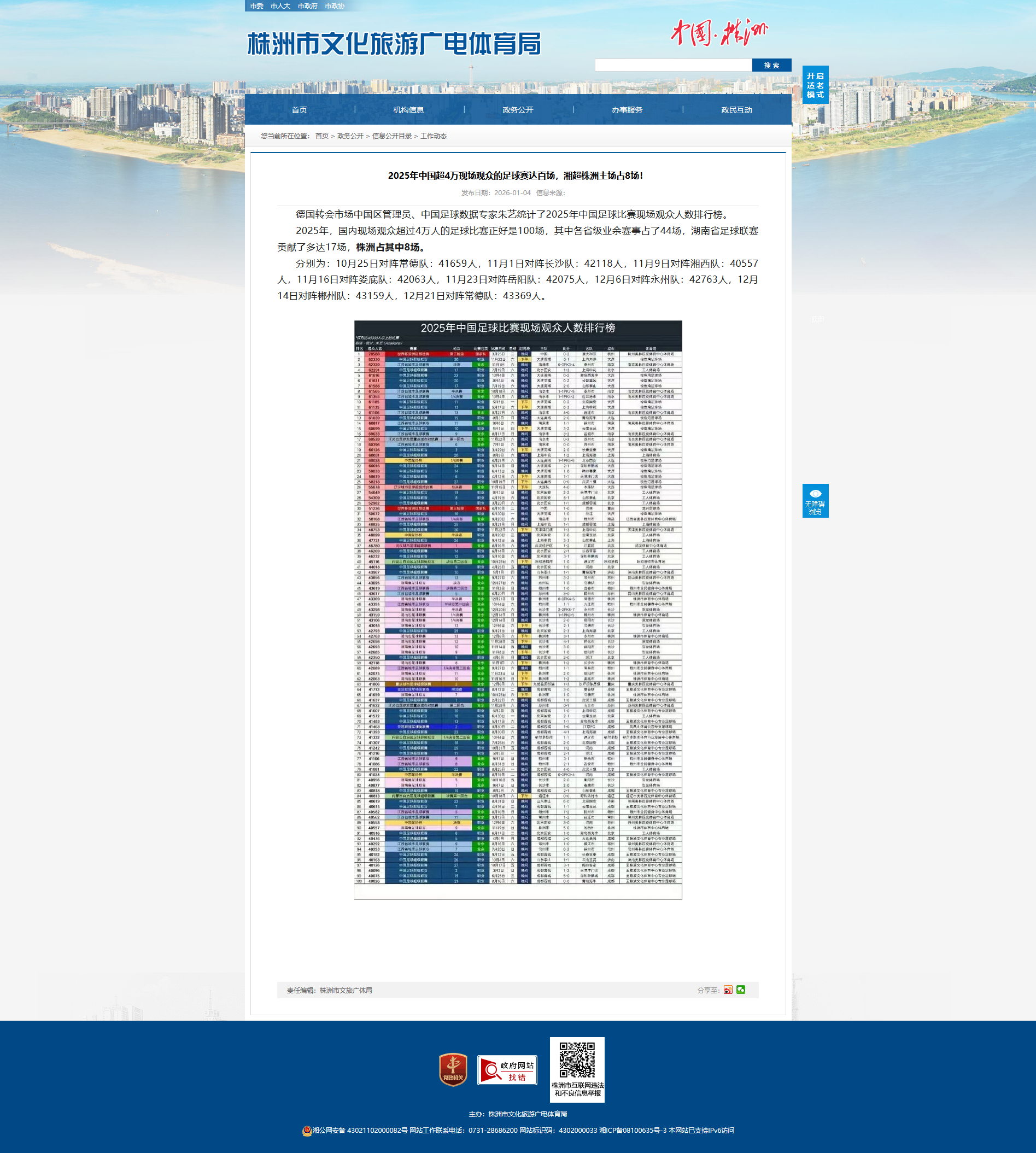Click 信息公开目录 in the breadcrumb path
The width and height of the screenshot is (1036, 1153).
click(391, 136)
